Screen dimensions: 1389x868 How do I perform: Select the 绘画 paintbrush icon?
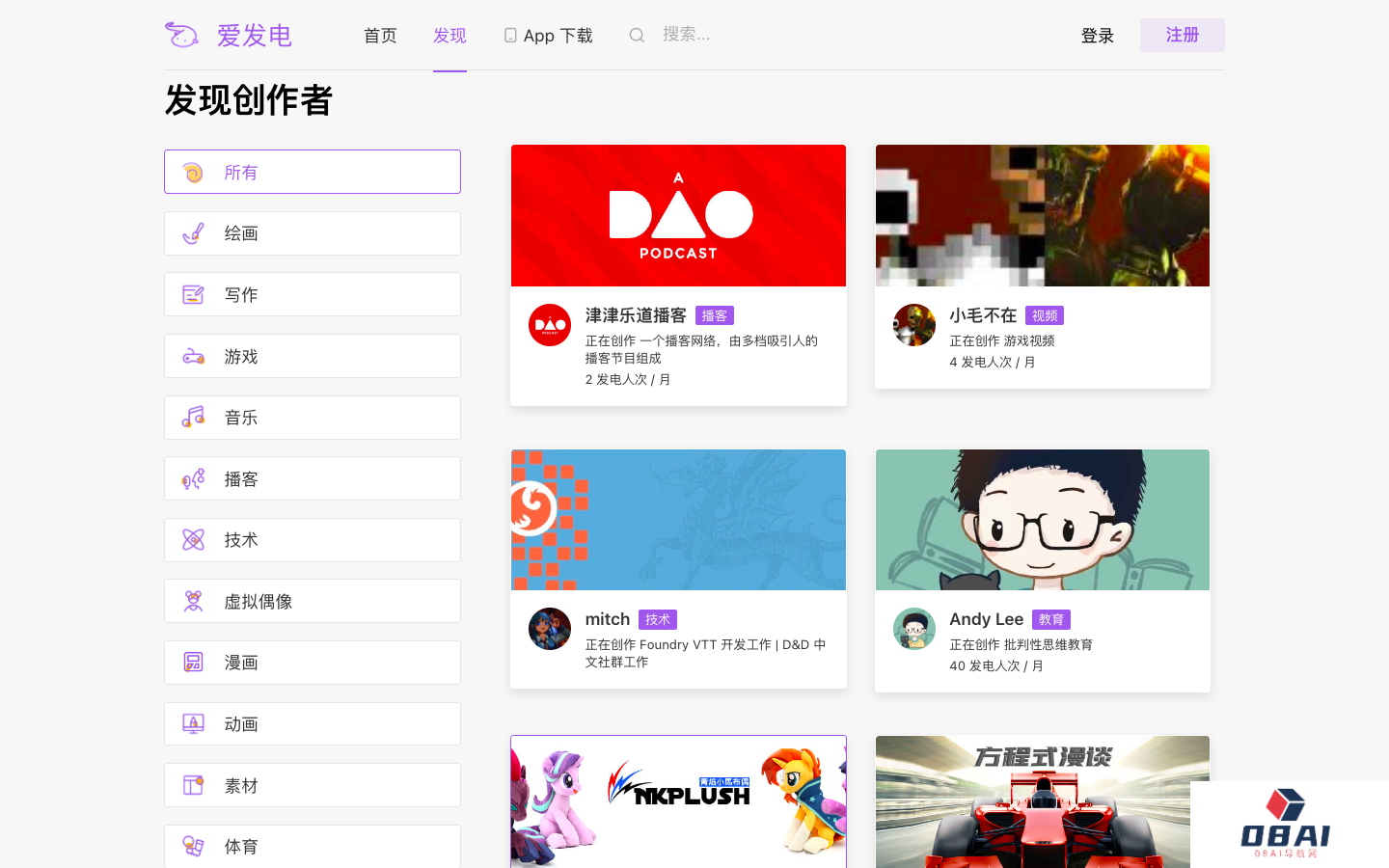193,233
